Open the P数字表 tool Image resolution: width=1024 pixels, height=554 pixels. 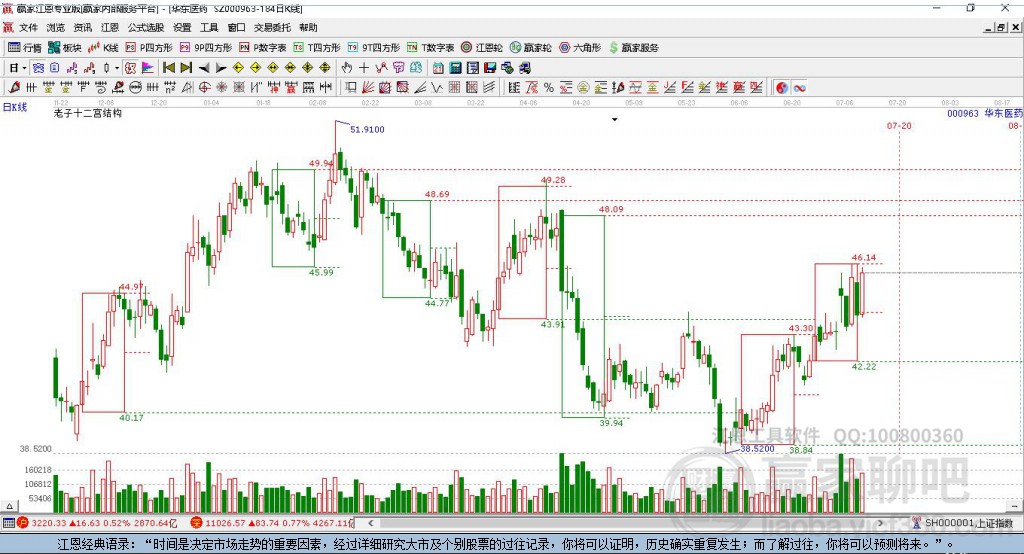point(263,48)
